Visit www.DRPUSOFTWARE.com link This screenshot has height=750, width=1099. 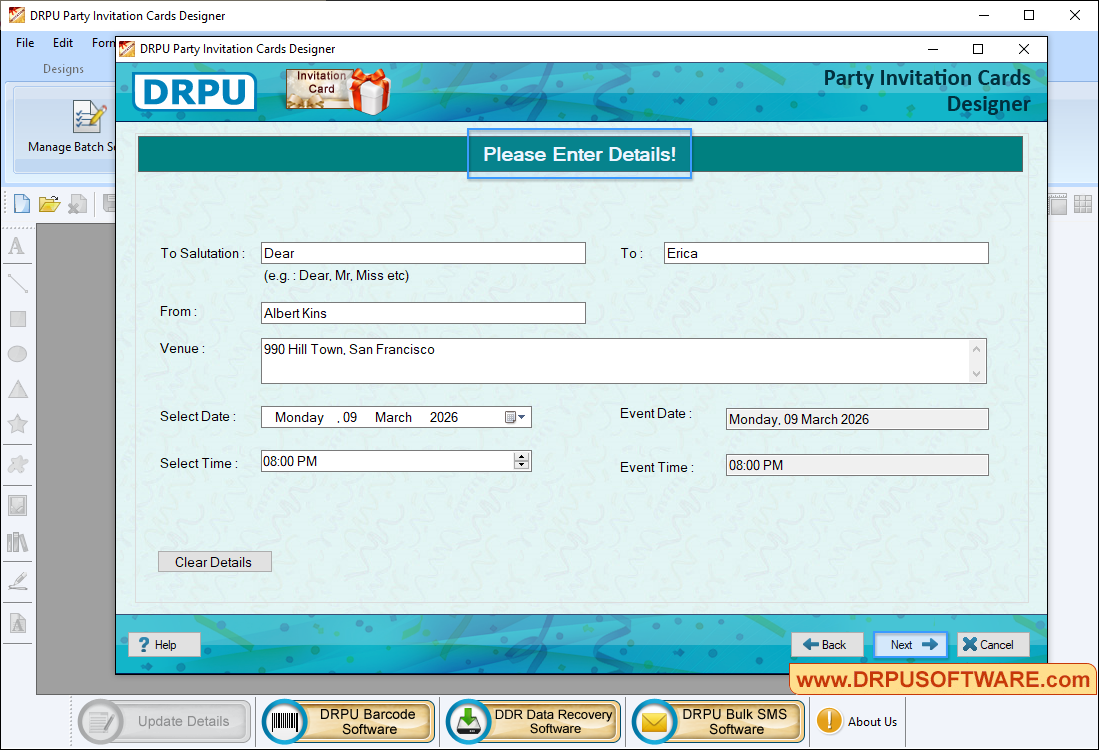pos(944,679)
